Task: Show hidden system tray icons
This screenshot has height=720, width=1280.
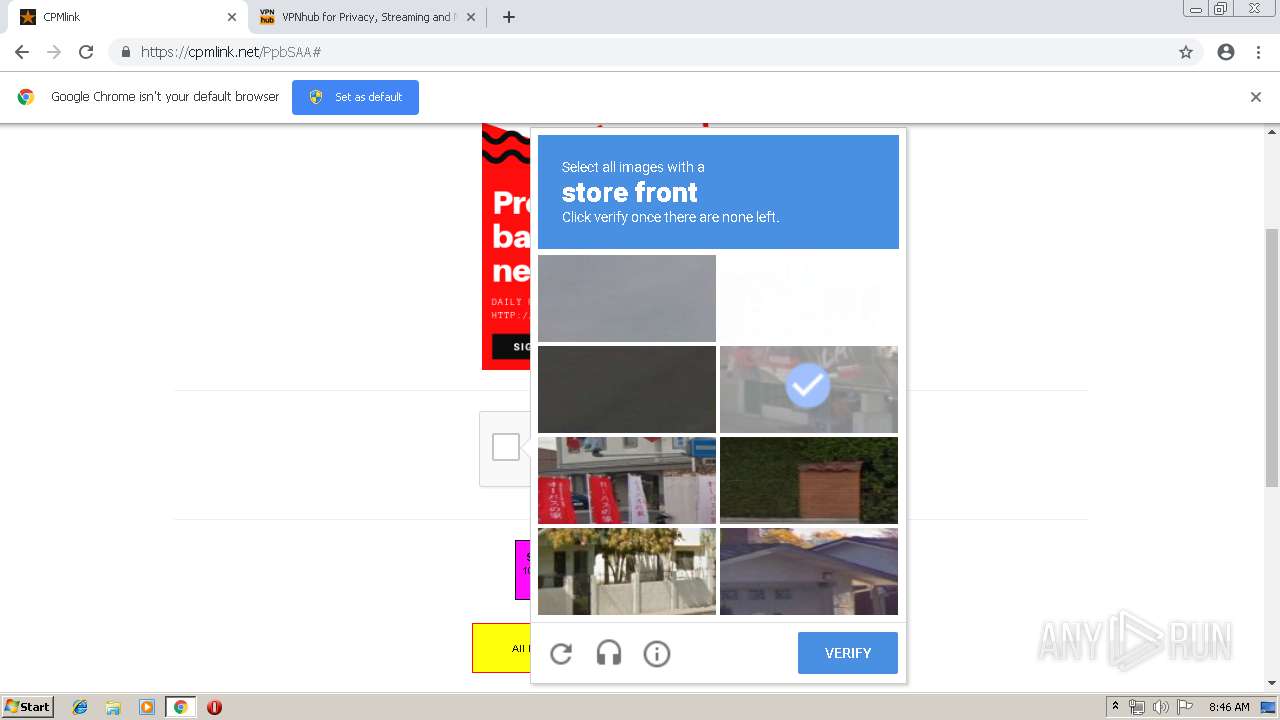Action: coord(1115,707)
